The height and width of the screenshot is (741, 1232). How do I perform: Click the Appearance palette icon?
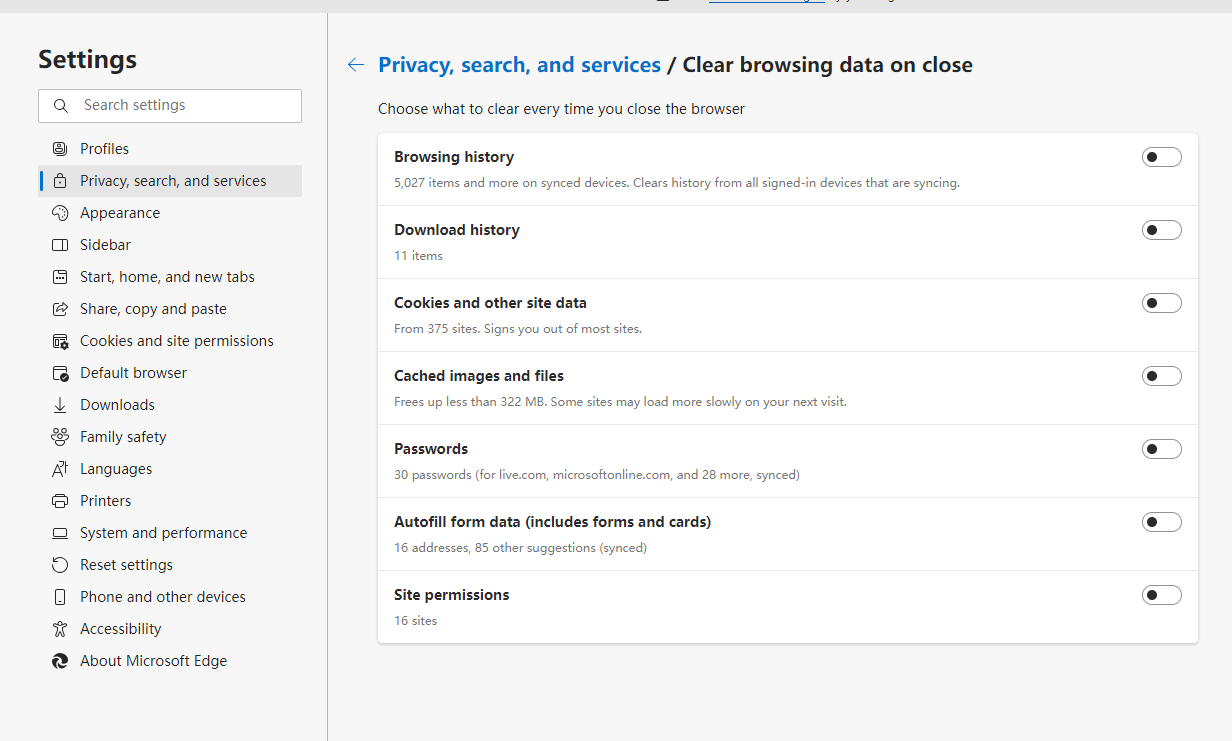[60, 213]
